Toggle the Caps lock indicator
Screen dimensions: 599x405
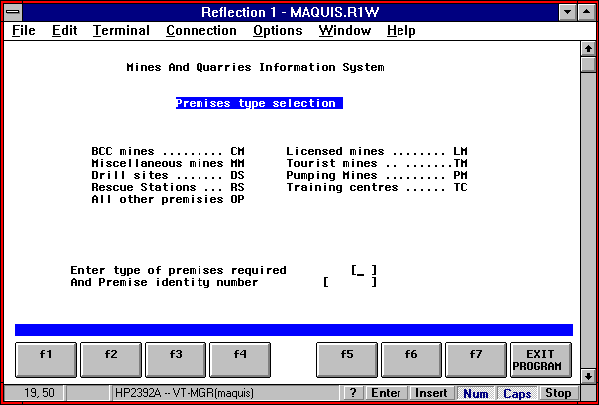[517, 393]
